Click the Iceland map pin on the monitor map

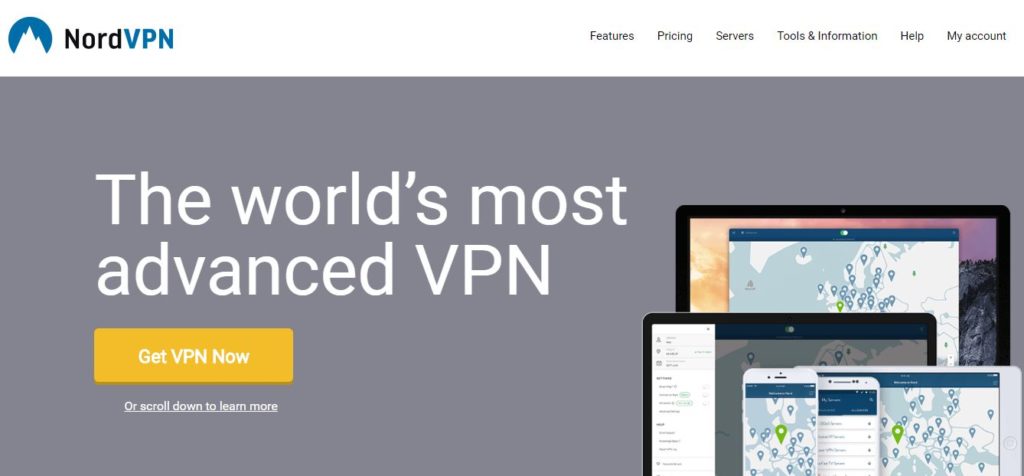pos(803,251)
